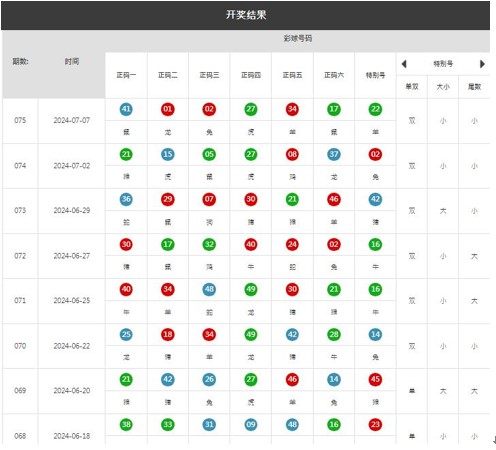Click period number 070
Viewport: 496px width, 450px height.
[x=20, y=346]
